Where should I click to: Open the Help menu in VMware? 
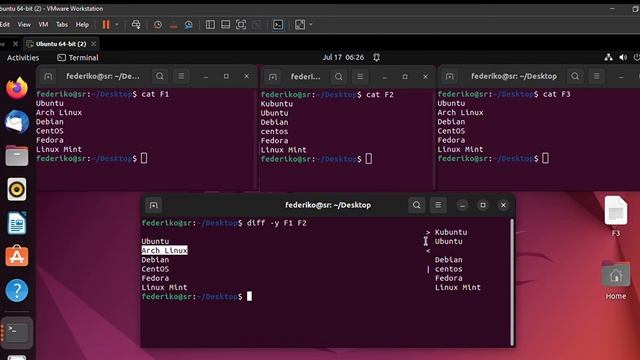point(82,25)
